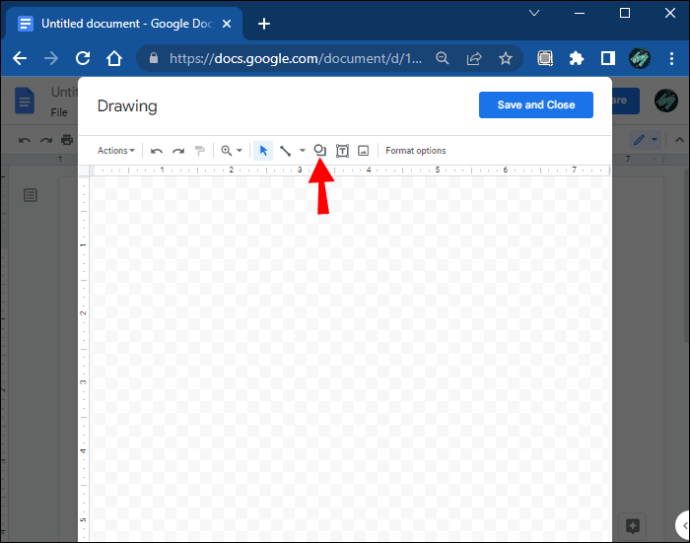Show the document outline

pyautogui.click(x=30, y=195)
